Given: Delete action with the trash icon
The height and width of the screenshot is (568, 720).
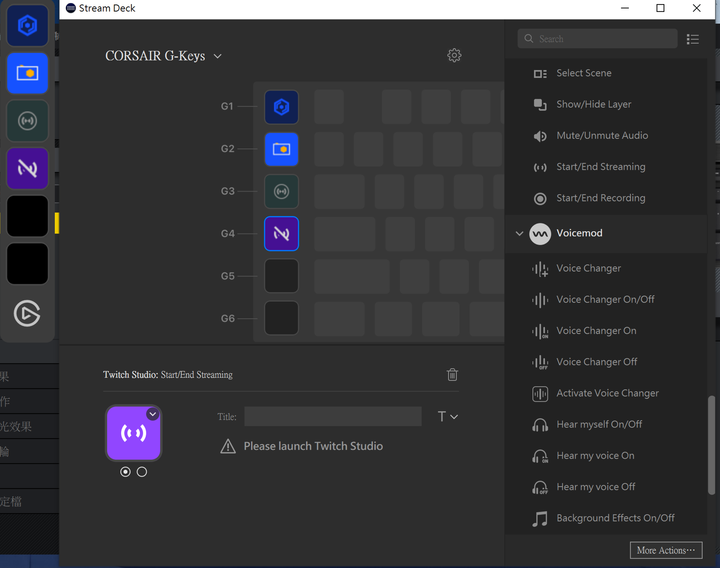Looking at the screenshot, I should 452,375.
